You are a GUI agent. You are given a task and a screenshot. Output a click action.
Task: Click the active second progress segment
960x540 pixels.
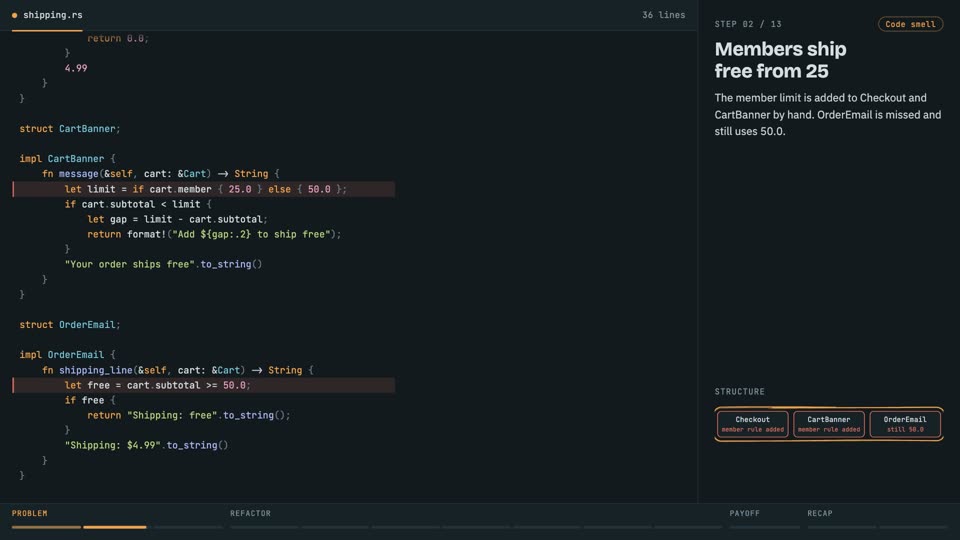pyautogui.click(x=115, y=527)
